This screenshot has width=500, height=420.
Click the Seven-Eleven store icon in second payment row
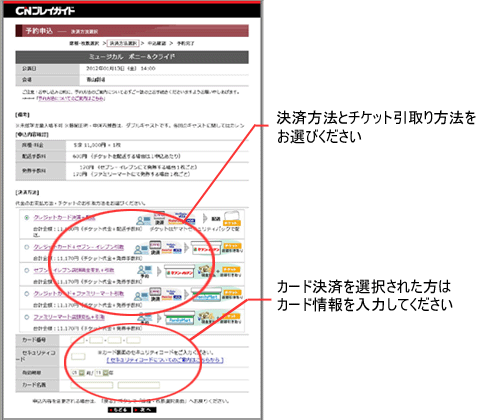(x=207, y=248)
